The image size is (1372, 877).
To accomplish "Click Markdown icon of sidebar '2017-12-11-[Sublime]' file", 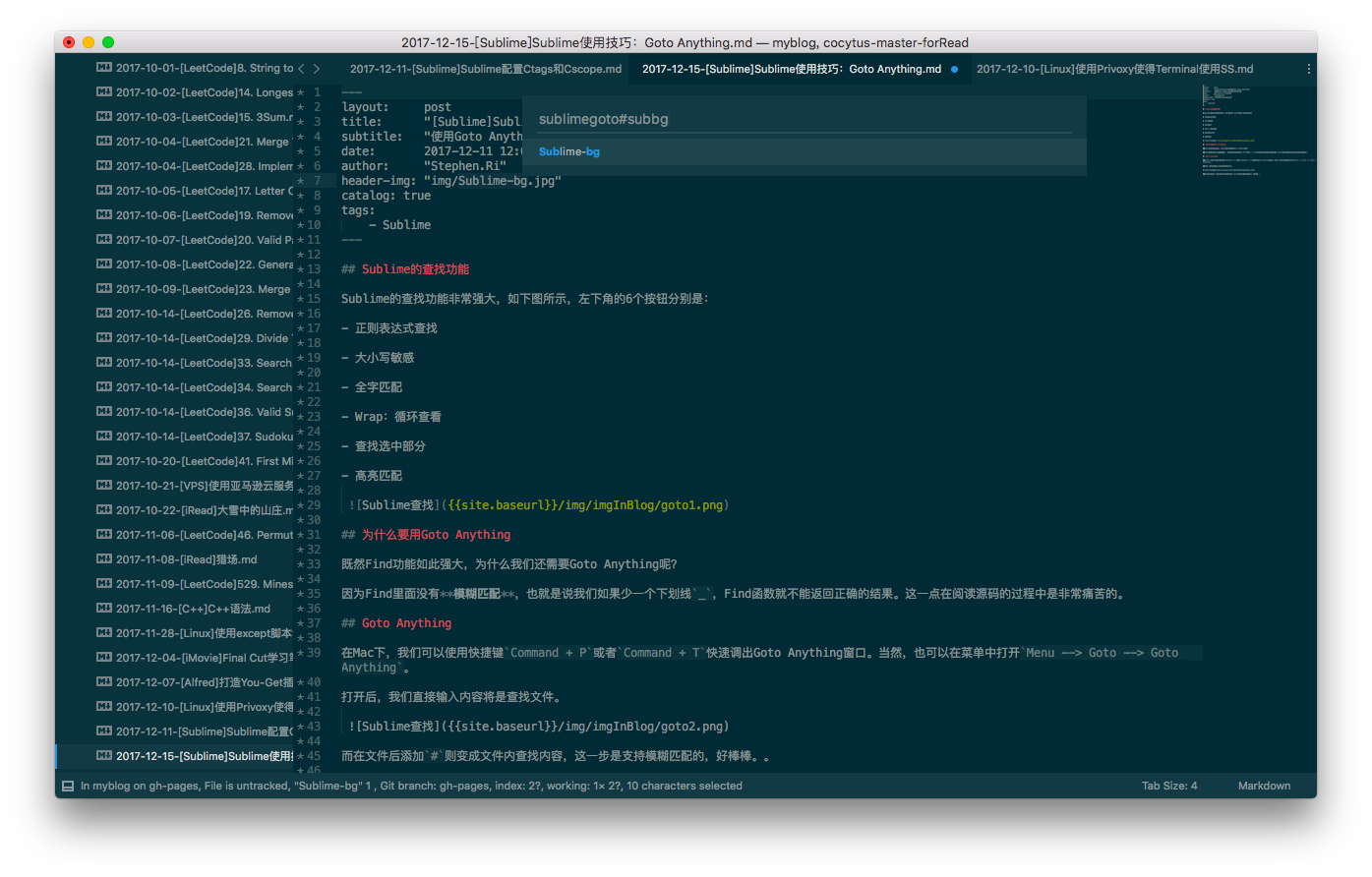I will [x=103, y=731].
